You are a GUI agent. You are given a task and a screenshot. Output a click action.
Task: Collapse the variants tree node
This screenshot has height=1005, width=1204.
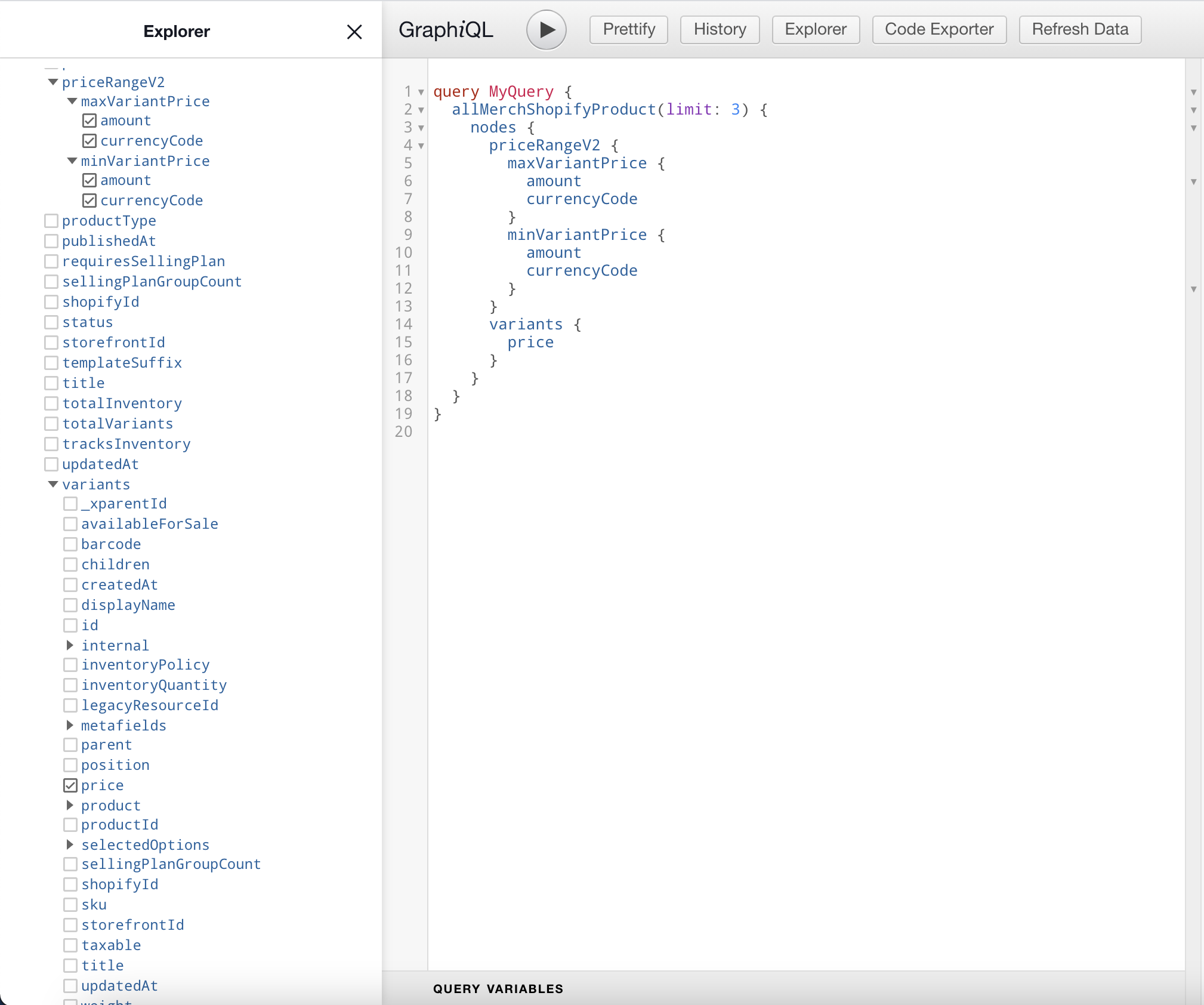[x=53, y=485]
